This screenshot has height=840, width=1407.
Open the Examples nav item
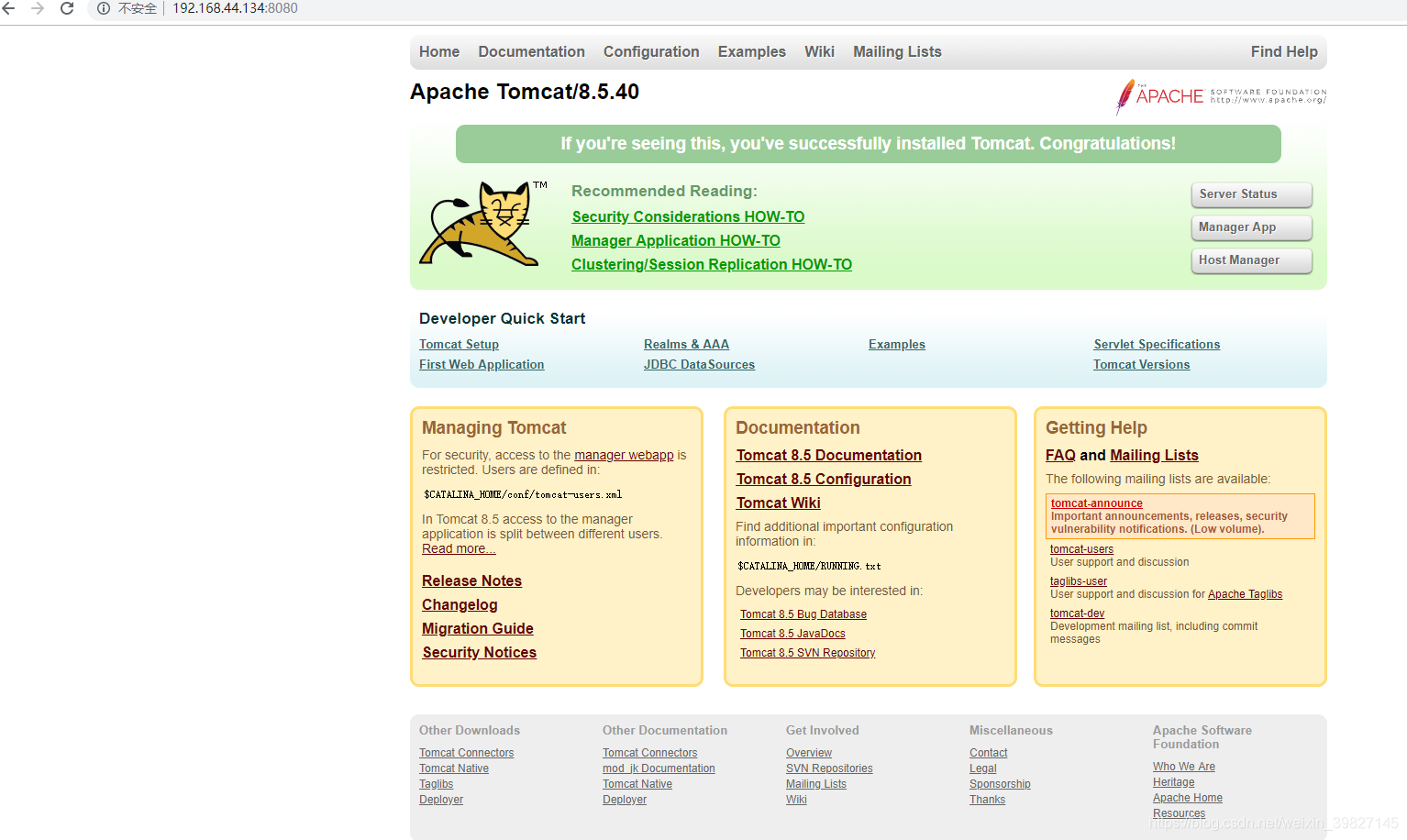(752, 52)
